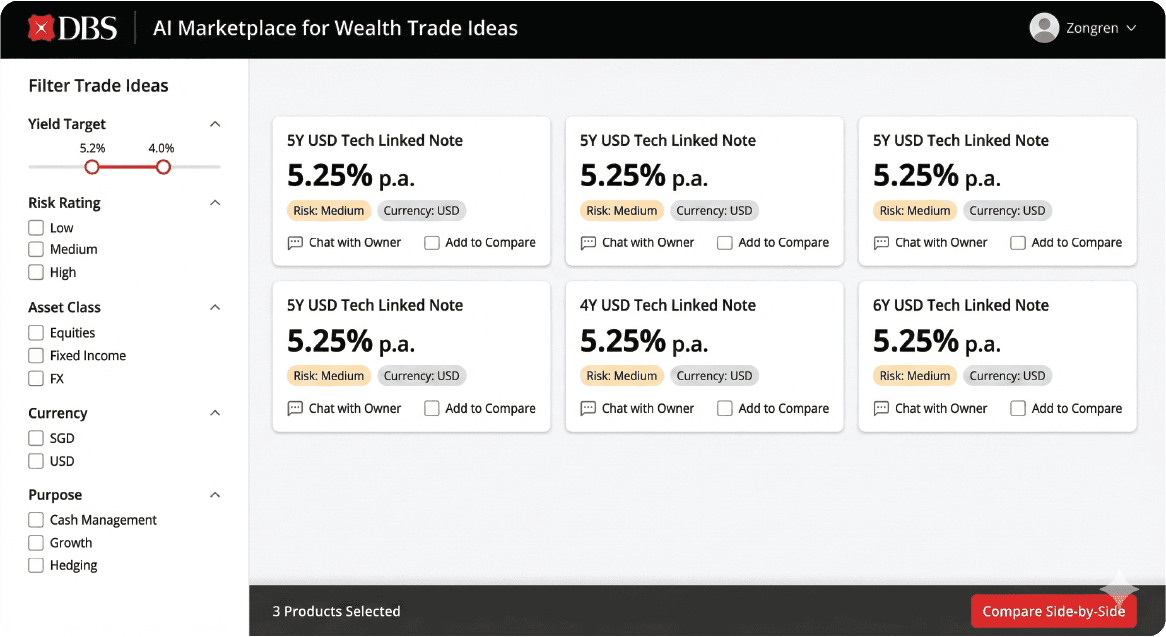Toggle Add to Compare on the 6Y note
This screenshot has height=637, width=1166.
tap(1018, 408)
